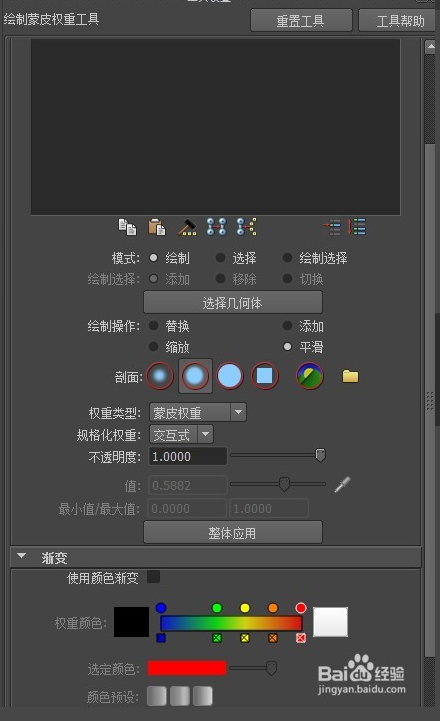Click the black 权重颜色 swatch
The image size is (440, 721).
(131, 622)
